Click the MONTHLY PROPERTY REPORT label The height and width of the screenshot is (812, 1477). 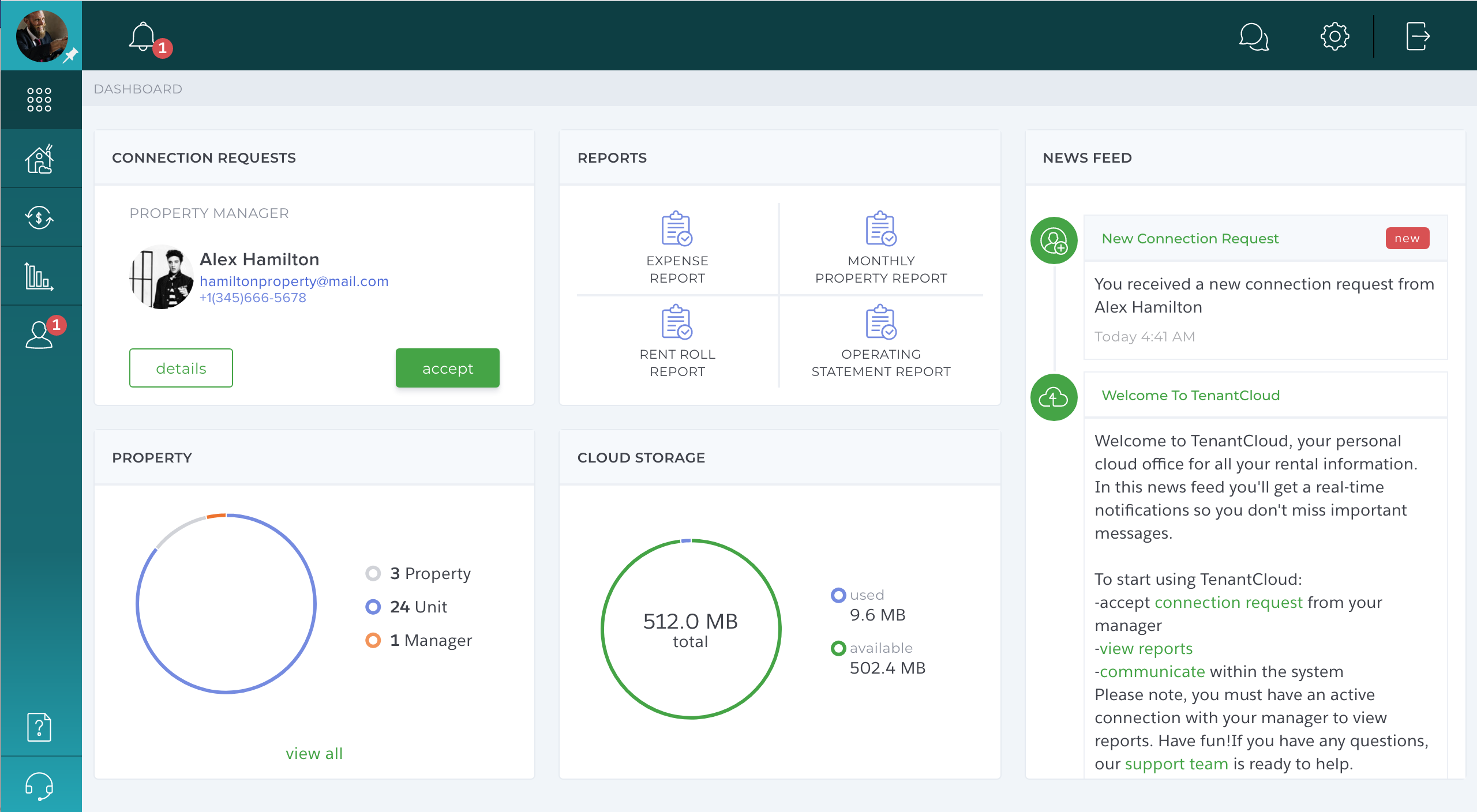[881, 269]
